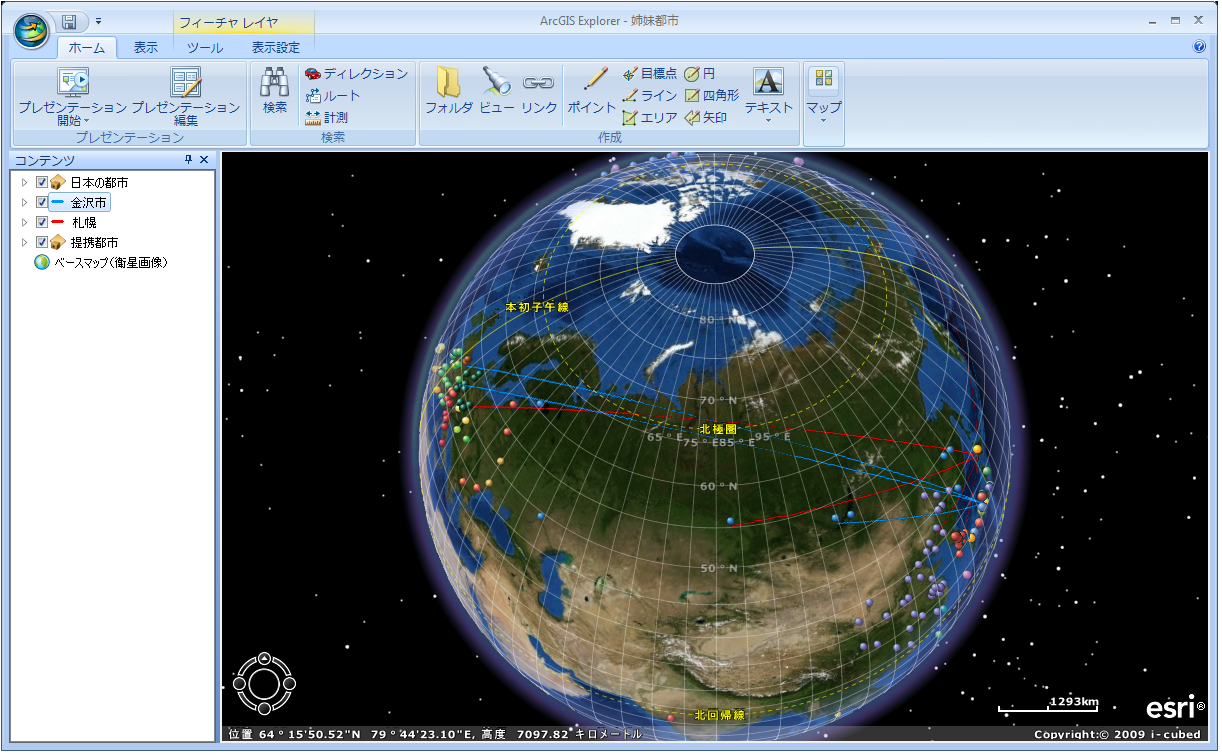1222x756 pixels.
Task: Select the 提携都市 layer name
Action: click(94, 242)
